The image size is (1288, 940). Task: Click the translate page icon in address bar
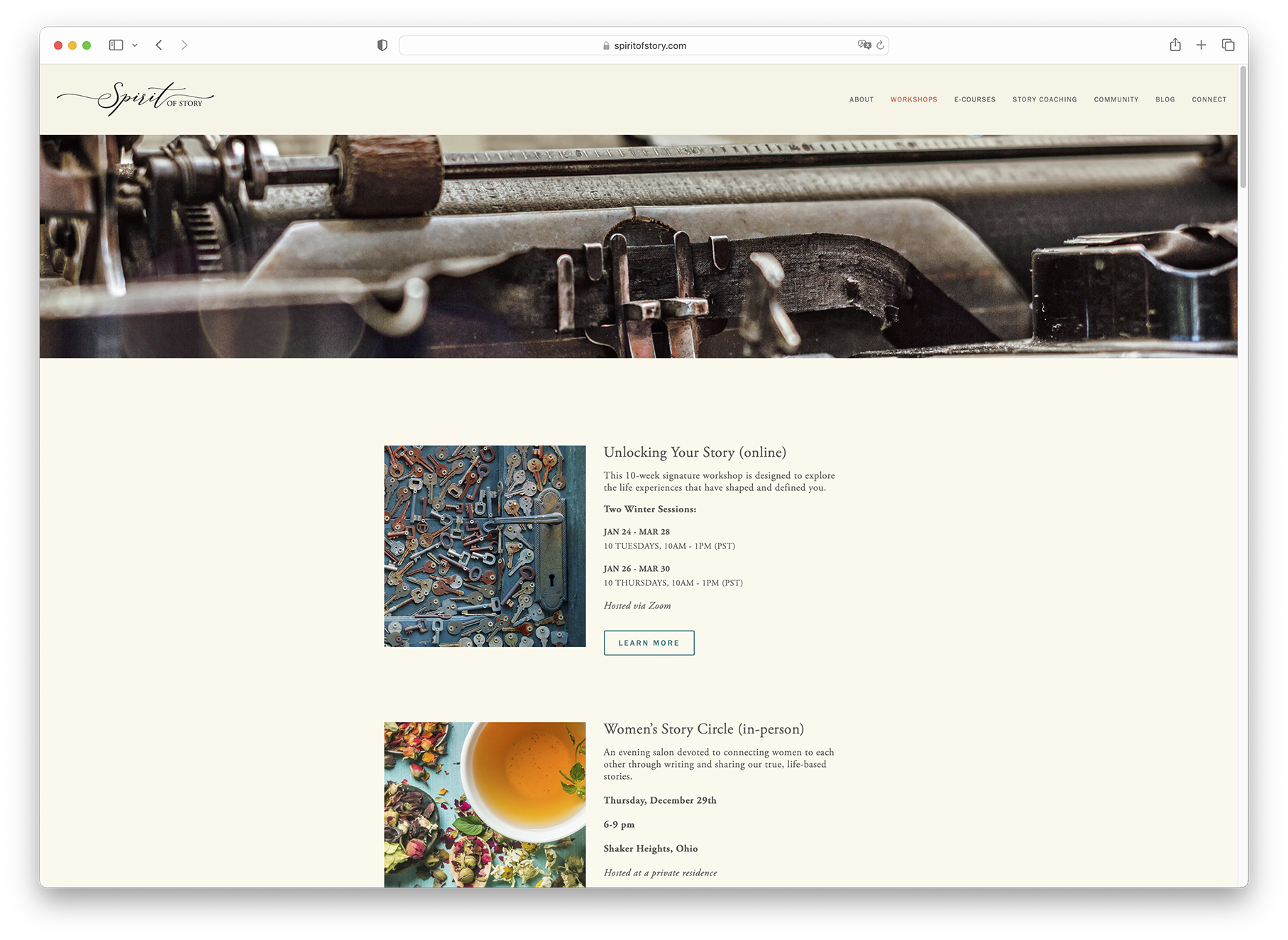(x=864, y=45)
